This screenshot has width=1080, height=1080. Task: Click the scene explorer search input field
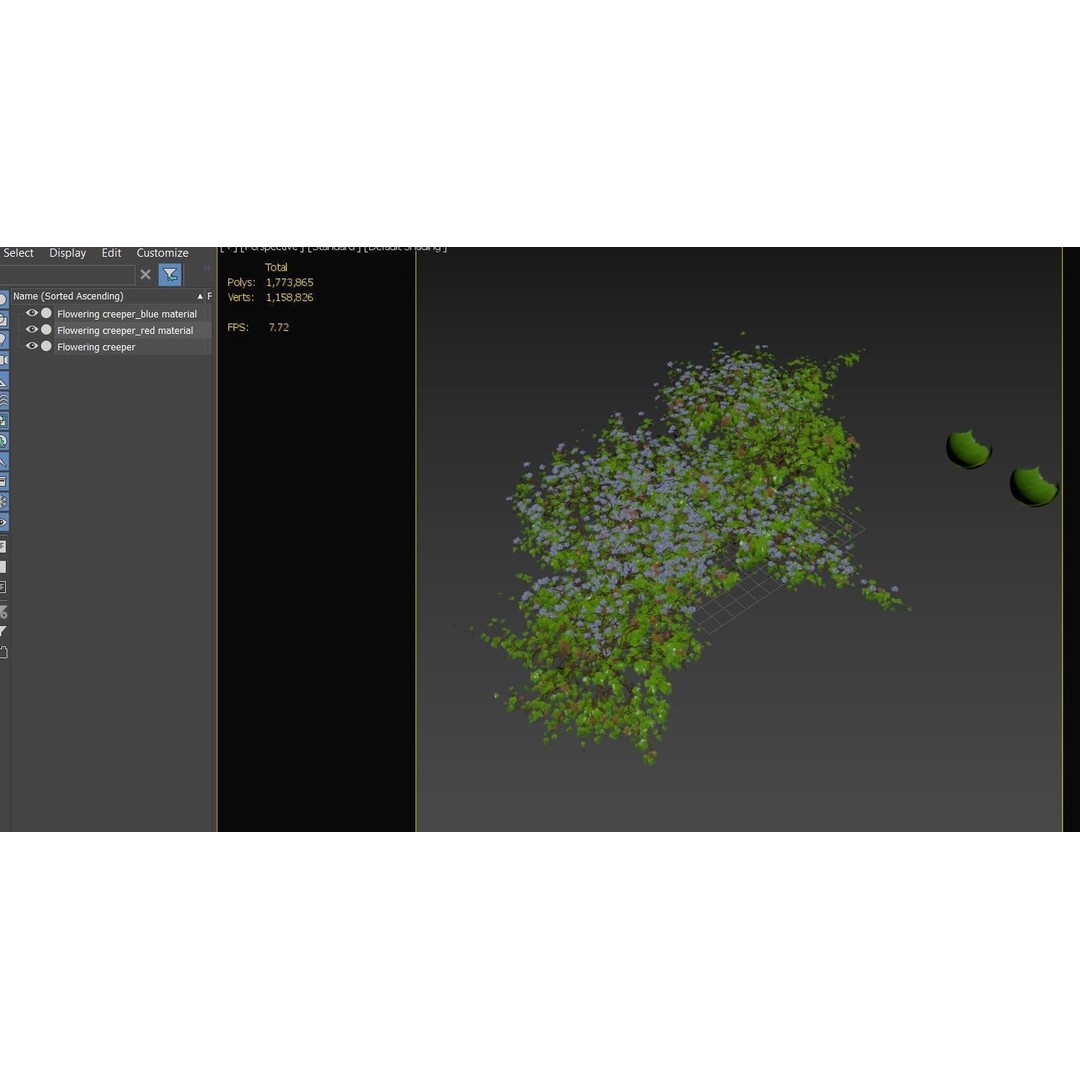pos(66,275)
